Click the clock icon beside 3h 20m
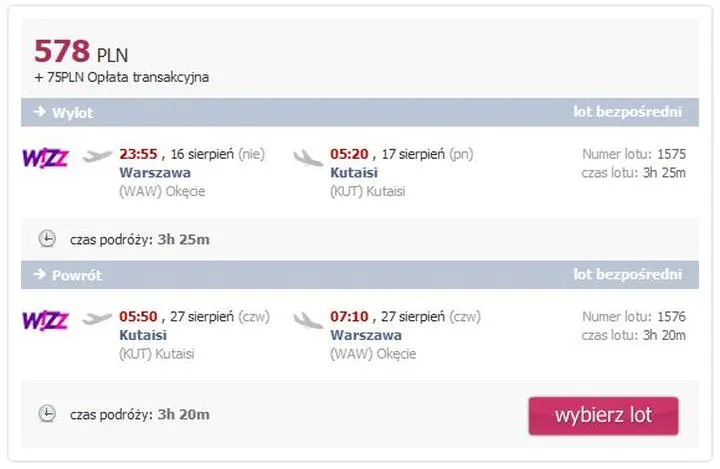Screen dimensions: 720x469 click(47, 413)
